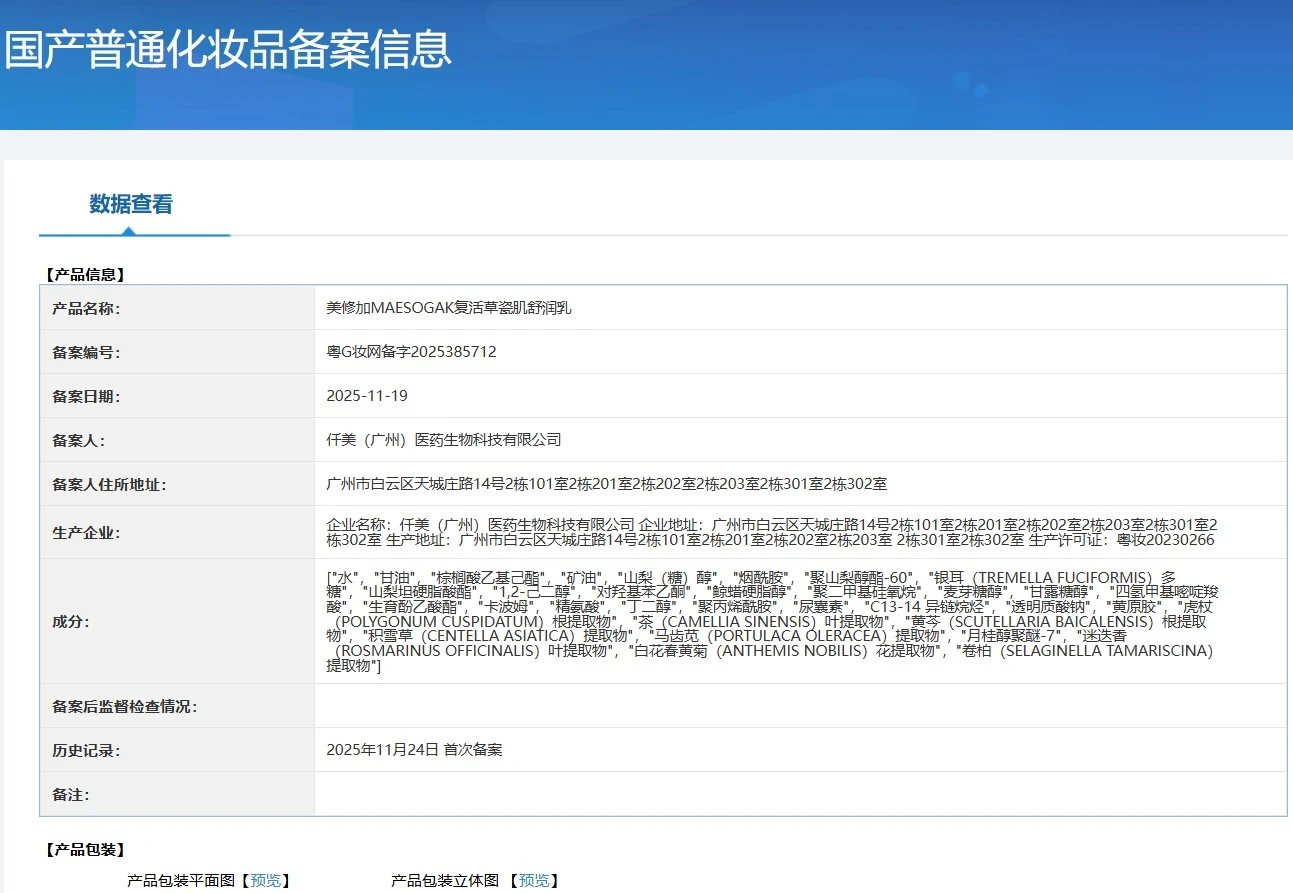Click the 产品名称 row label

pos(86,308)
